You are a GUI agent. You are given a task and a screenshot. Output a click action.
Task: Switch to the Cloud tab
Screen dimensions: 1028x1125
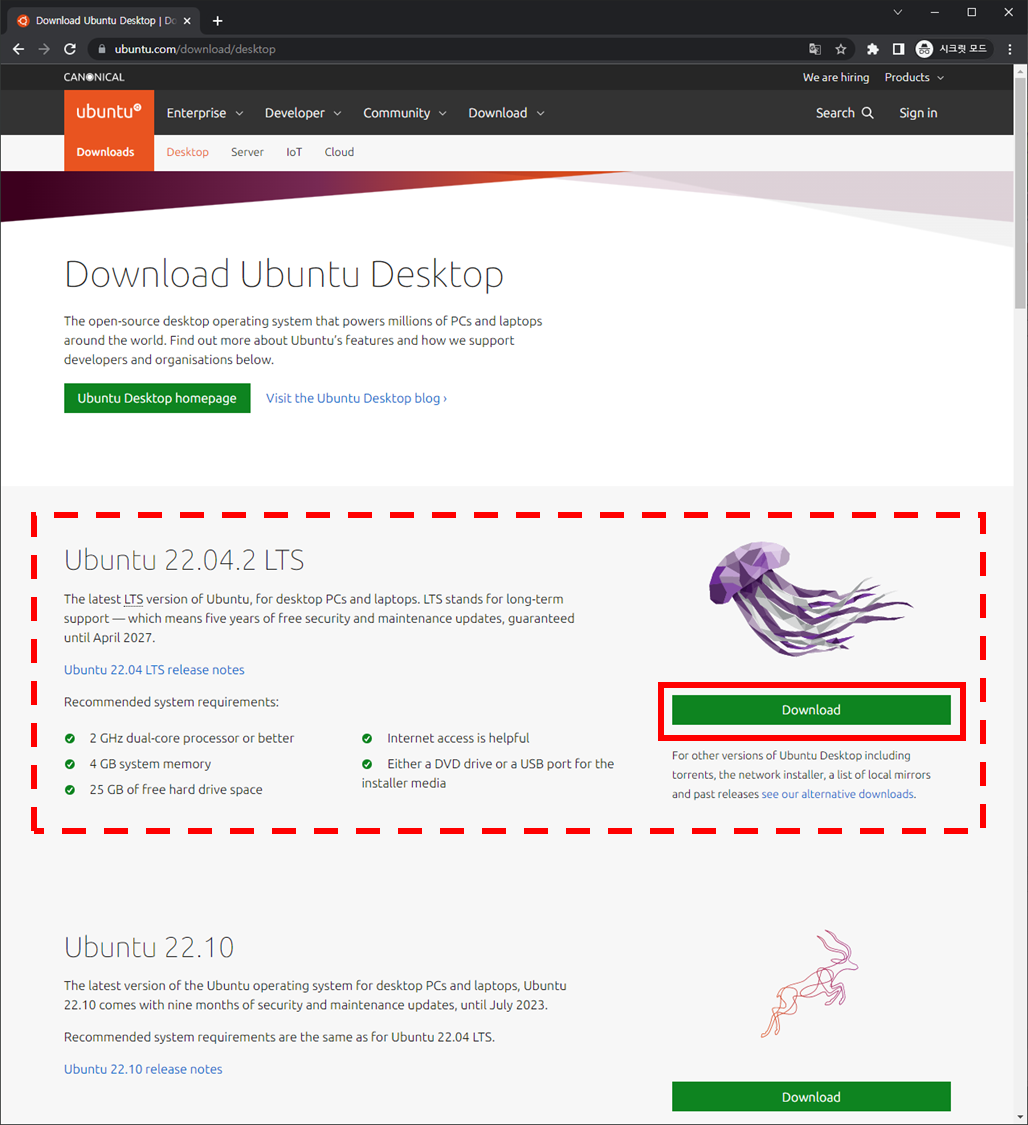tap(339, 152)
